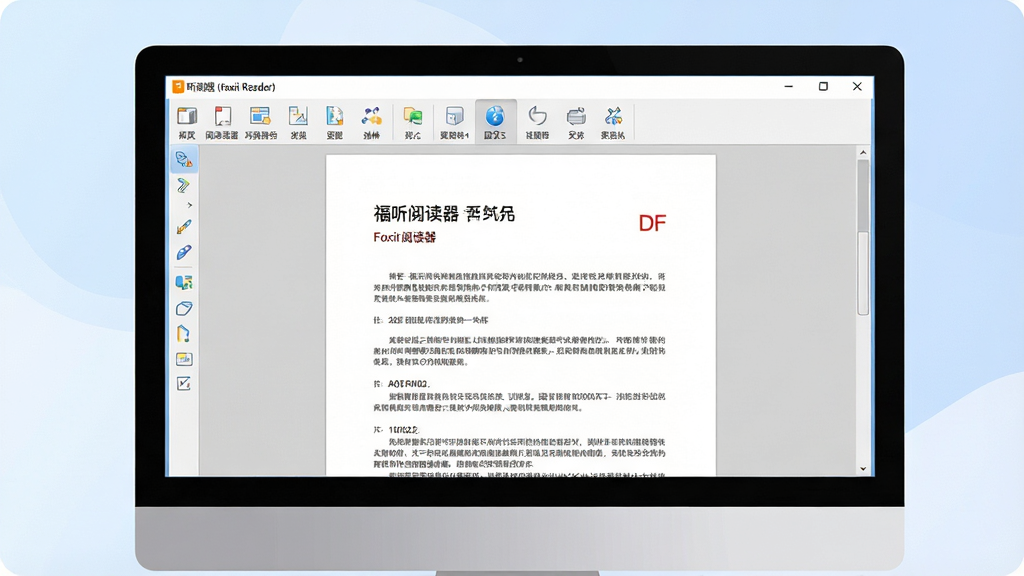Click the scrollbar down arrow
The image size is (1024, 576).
pos(863,468)
